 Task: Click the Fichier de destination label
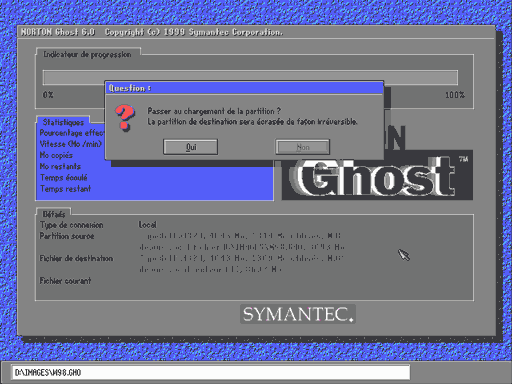[x=76, y=258]
